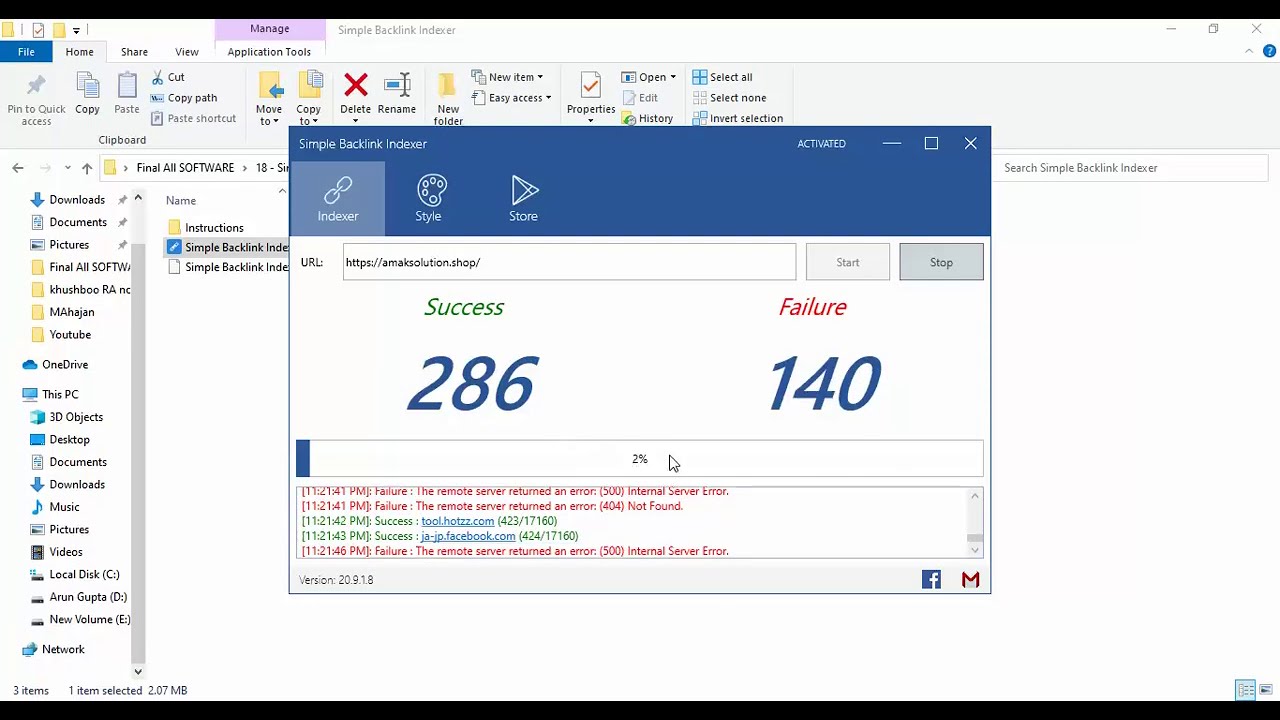Click Explorer back arrow

pyautogui.click(x=17, y=168)
